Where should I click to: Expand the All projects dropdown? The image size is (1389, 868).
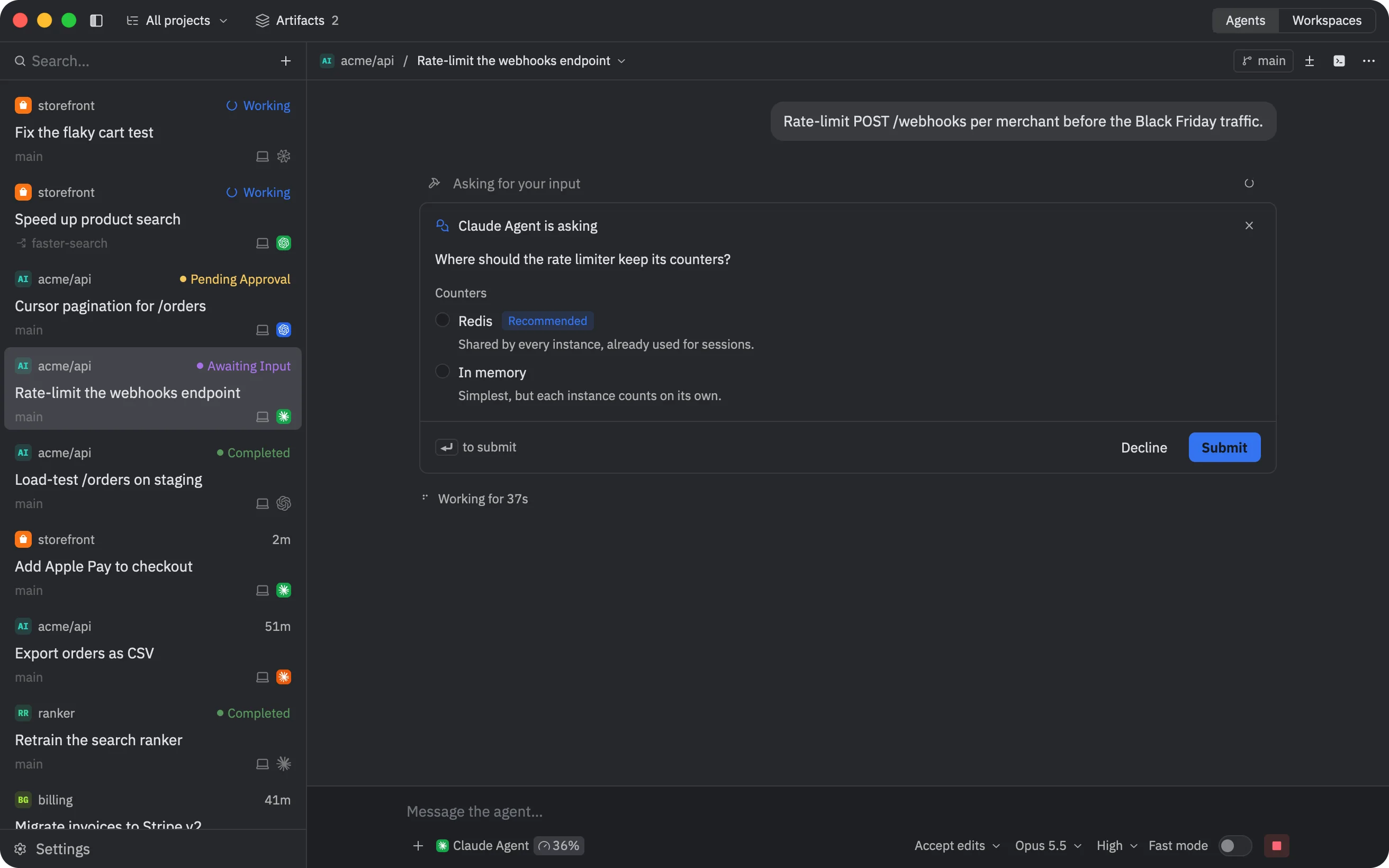coord(177,21)
